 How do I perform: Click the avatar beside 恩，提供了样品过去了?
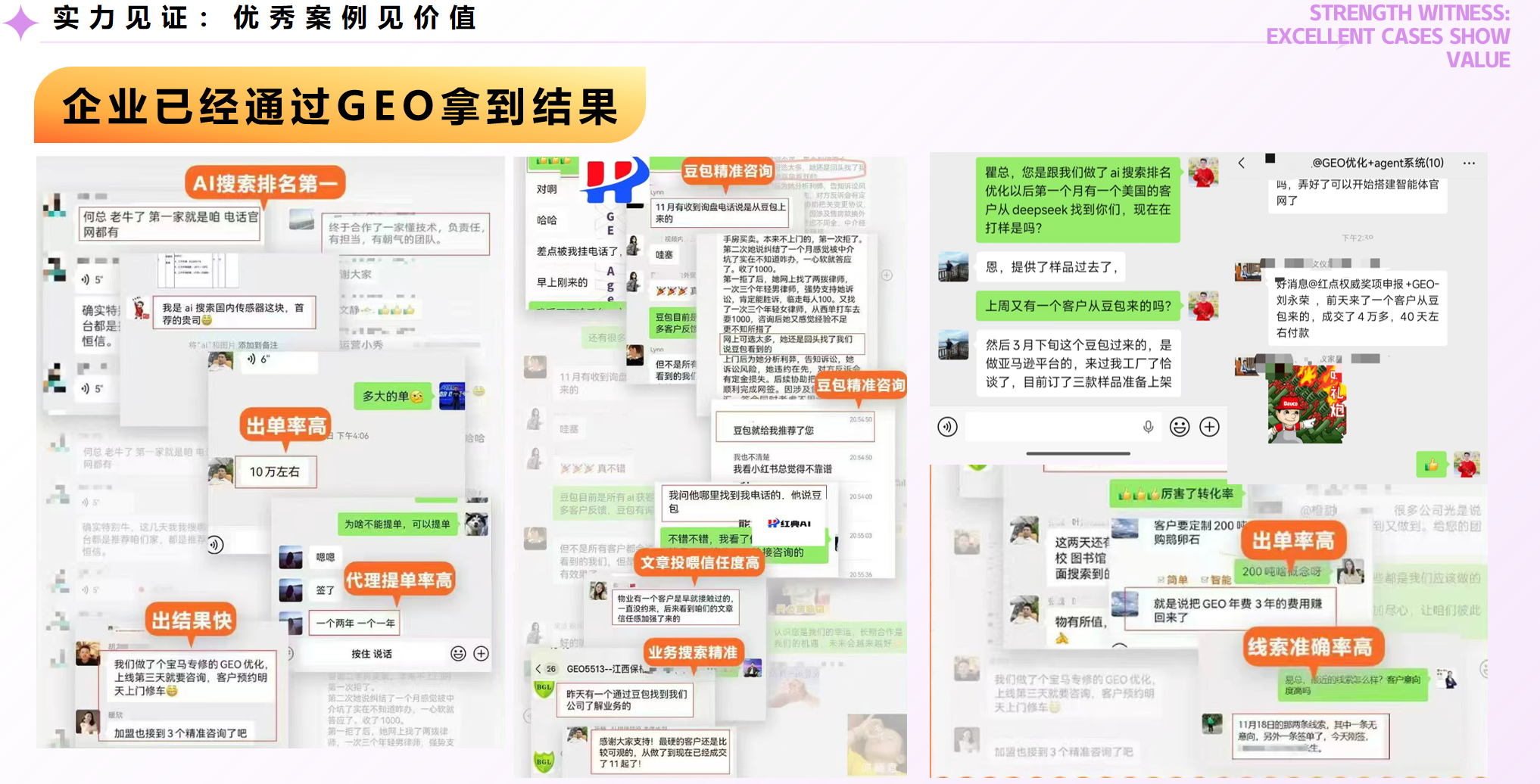coord(953,267)
